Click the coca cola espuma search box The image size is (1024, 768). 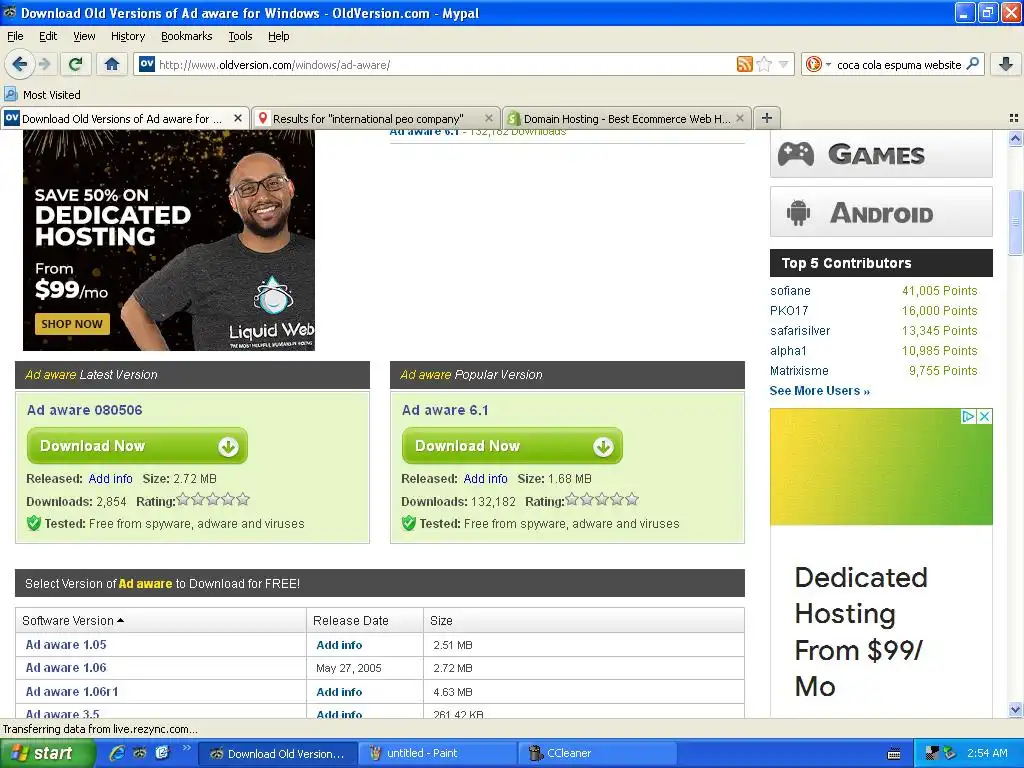(x=899, y=64)
